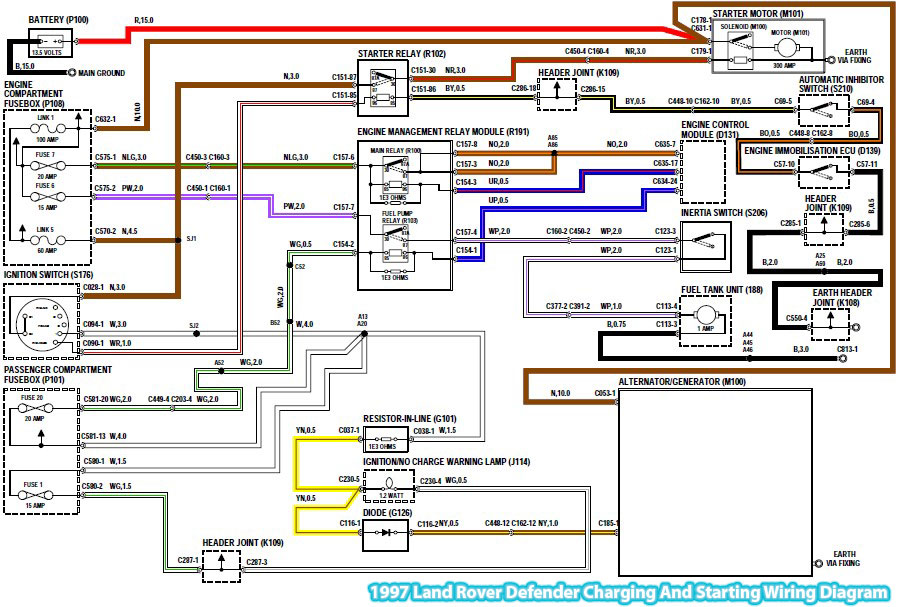This screenshot has width=897, height=607.
Task: Click the FUSE 6 15 AMP symbol
Action: click(x=47, y=196)
